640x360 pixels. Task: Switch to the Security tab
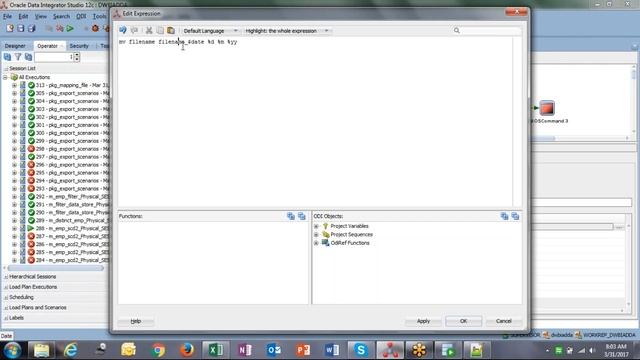coord(79,46)
